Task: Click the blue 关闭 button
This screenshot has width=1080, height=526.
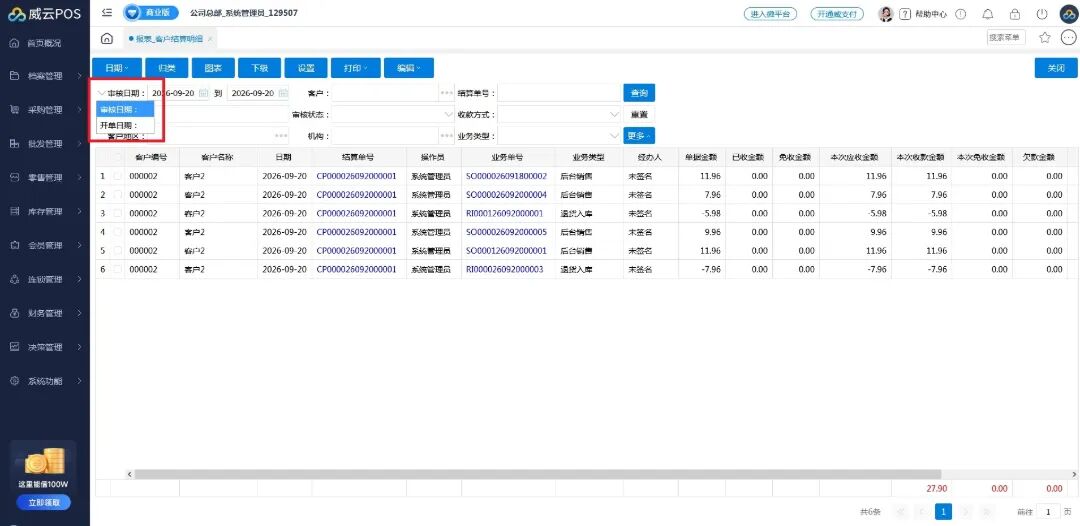Action: 1056,68
